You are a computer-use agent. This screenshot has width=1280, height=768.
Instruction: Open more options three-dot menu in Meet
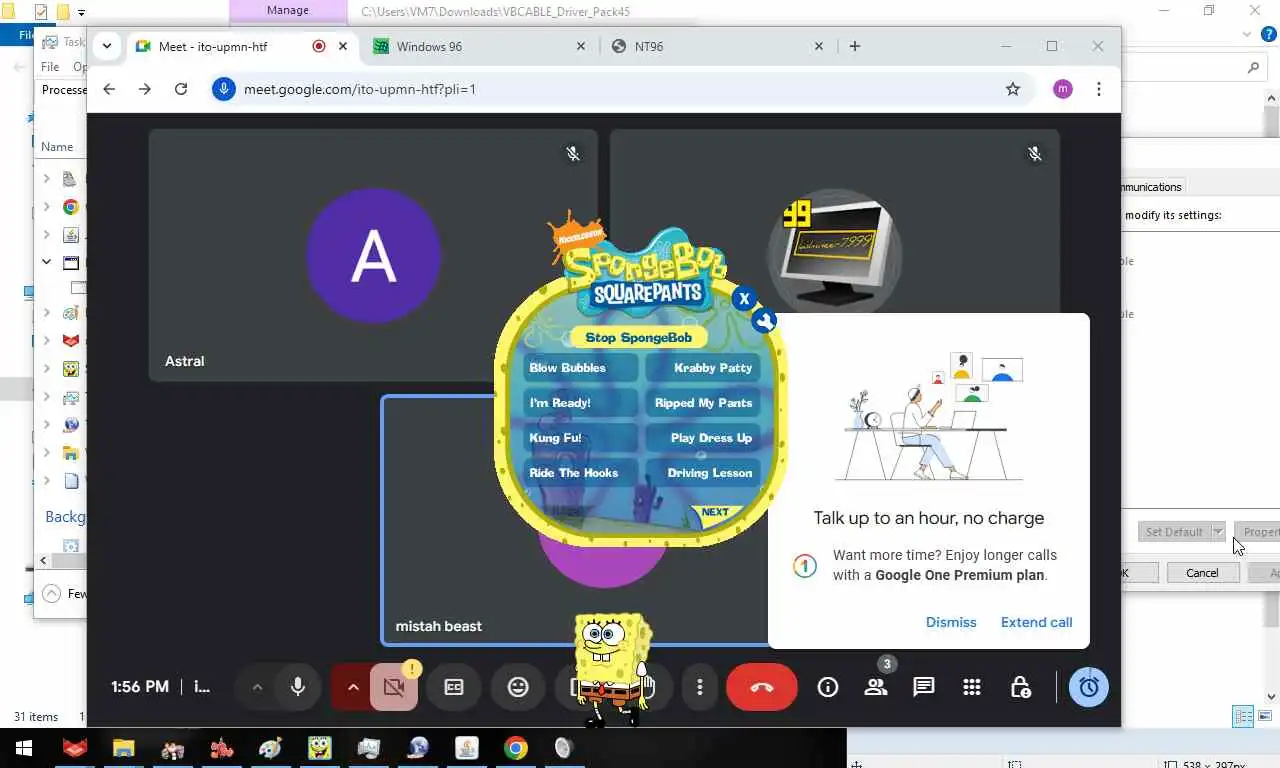(700, 687)
